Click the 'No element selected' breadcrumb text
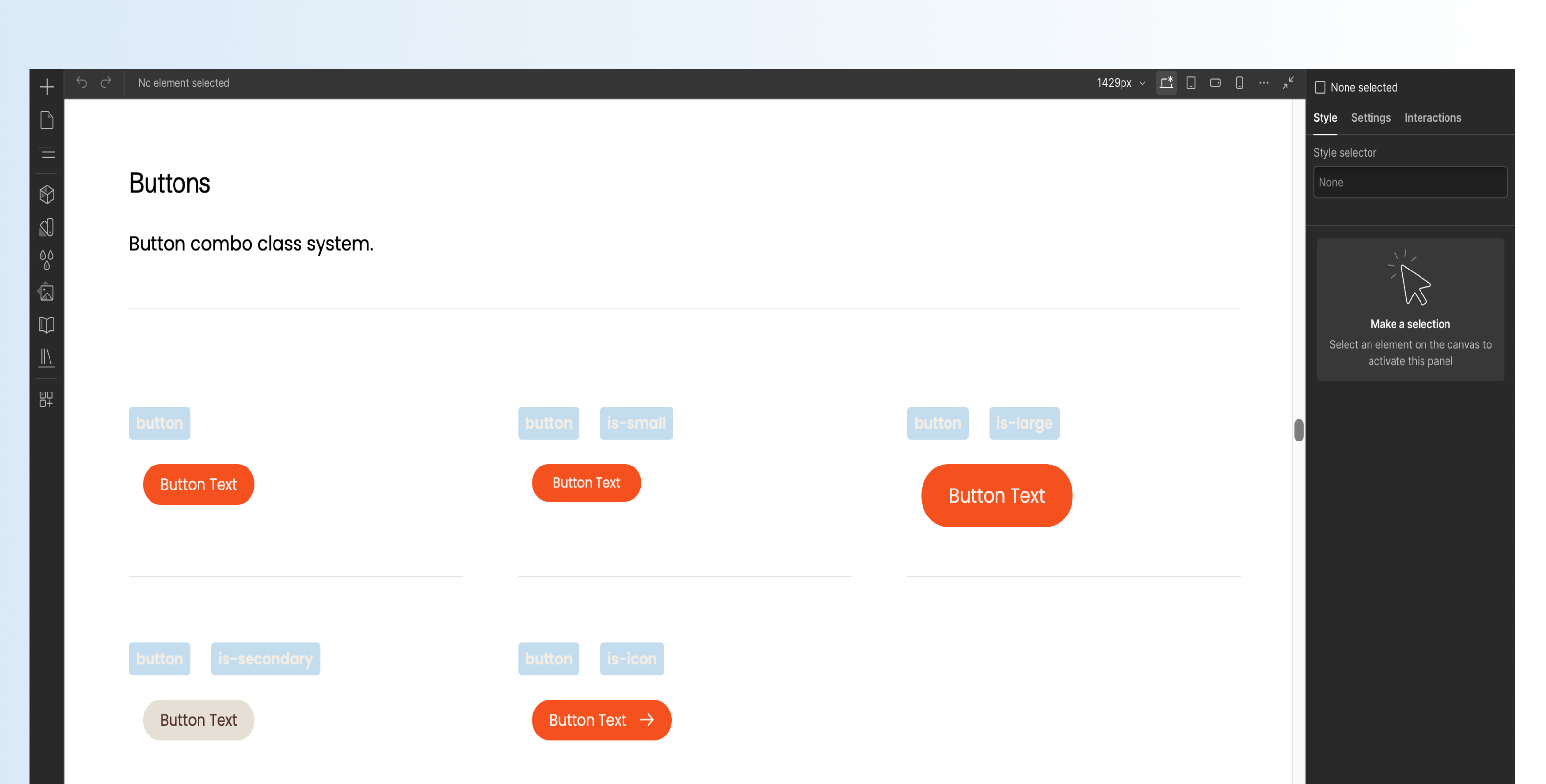Viewport: 1546px width, 784px height. 184,83
